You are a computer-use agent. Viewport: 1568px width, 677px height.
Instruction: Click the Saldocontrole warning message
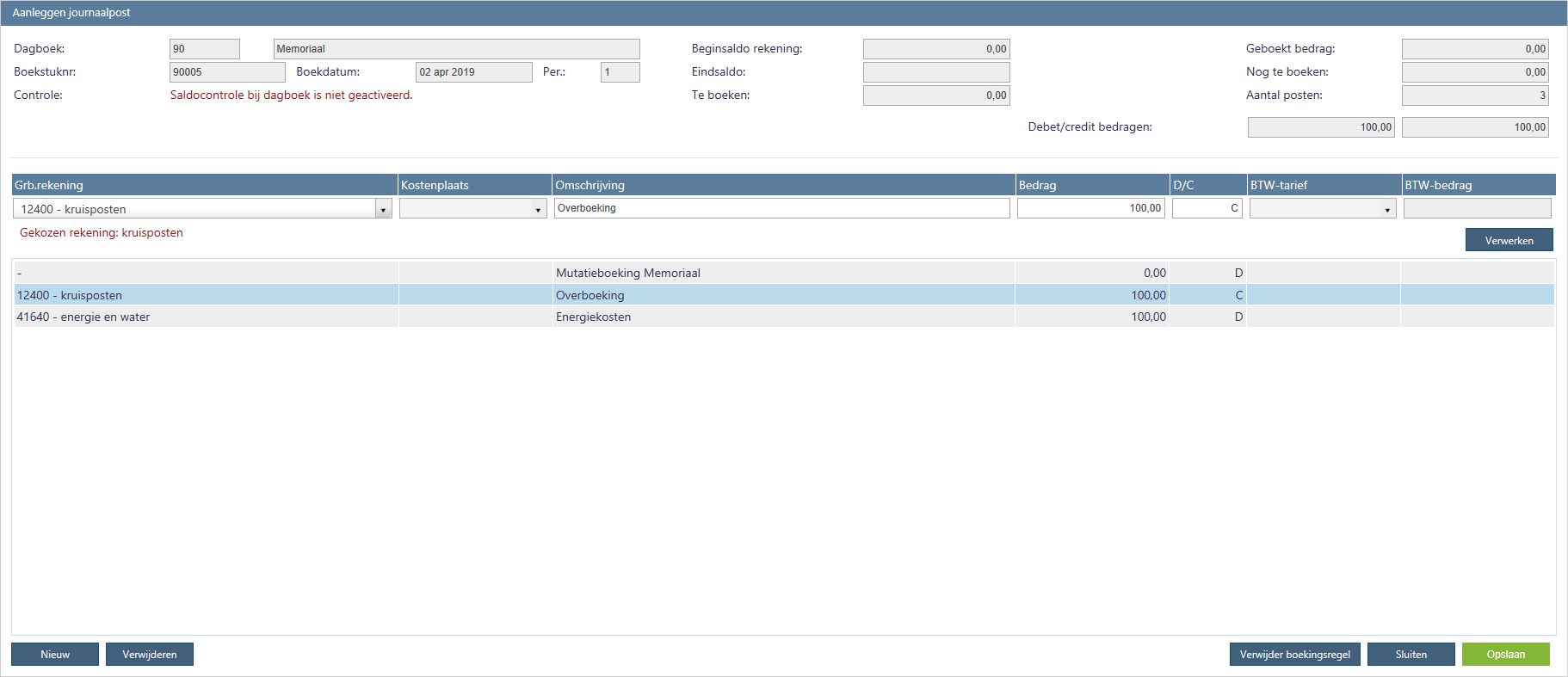click(x=291, y=95)
